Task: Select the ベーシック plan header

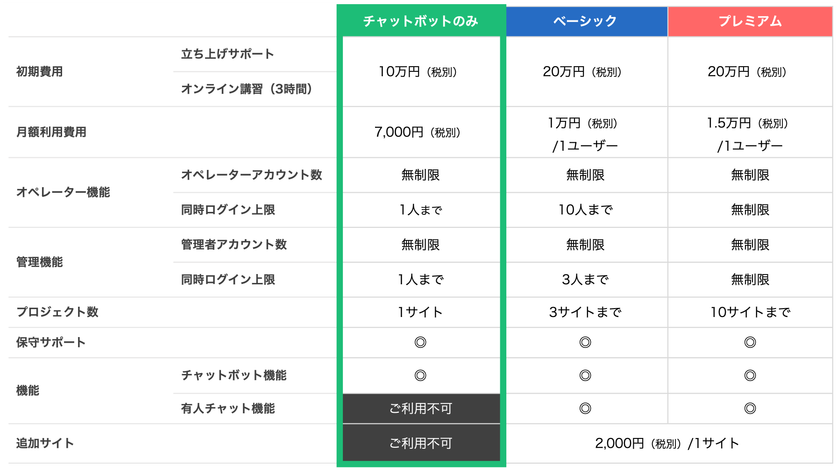Action: pos(587,21)
